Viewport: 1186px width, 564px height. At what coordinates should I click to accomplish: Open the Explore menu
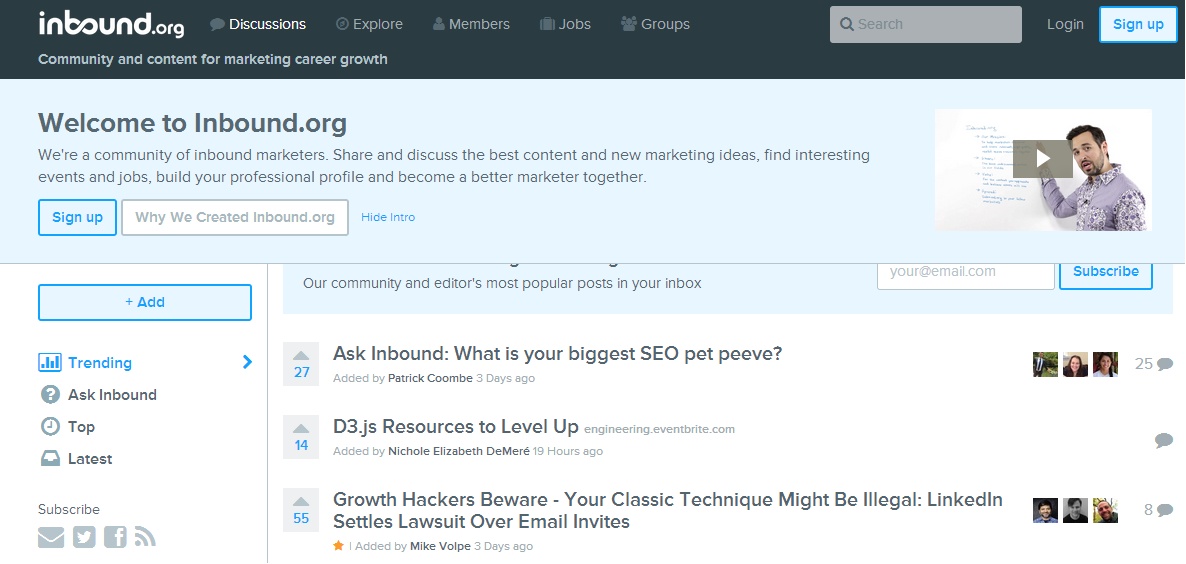[369, 24]
